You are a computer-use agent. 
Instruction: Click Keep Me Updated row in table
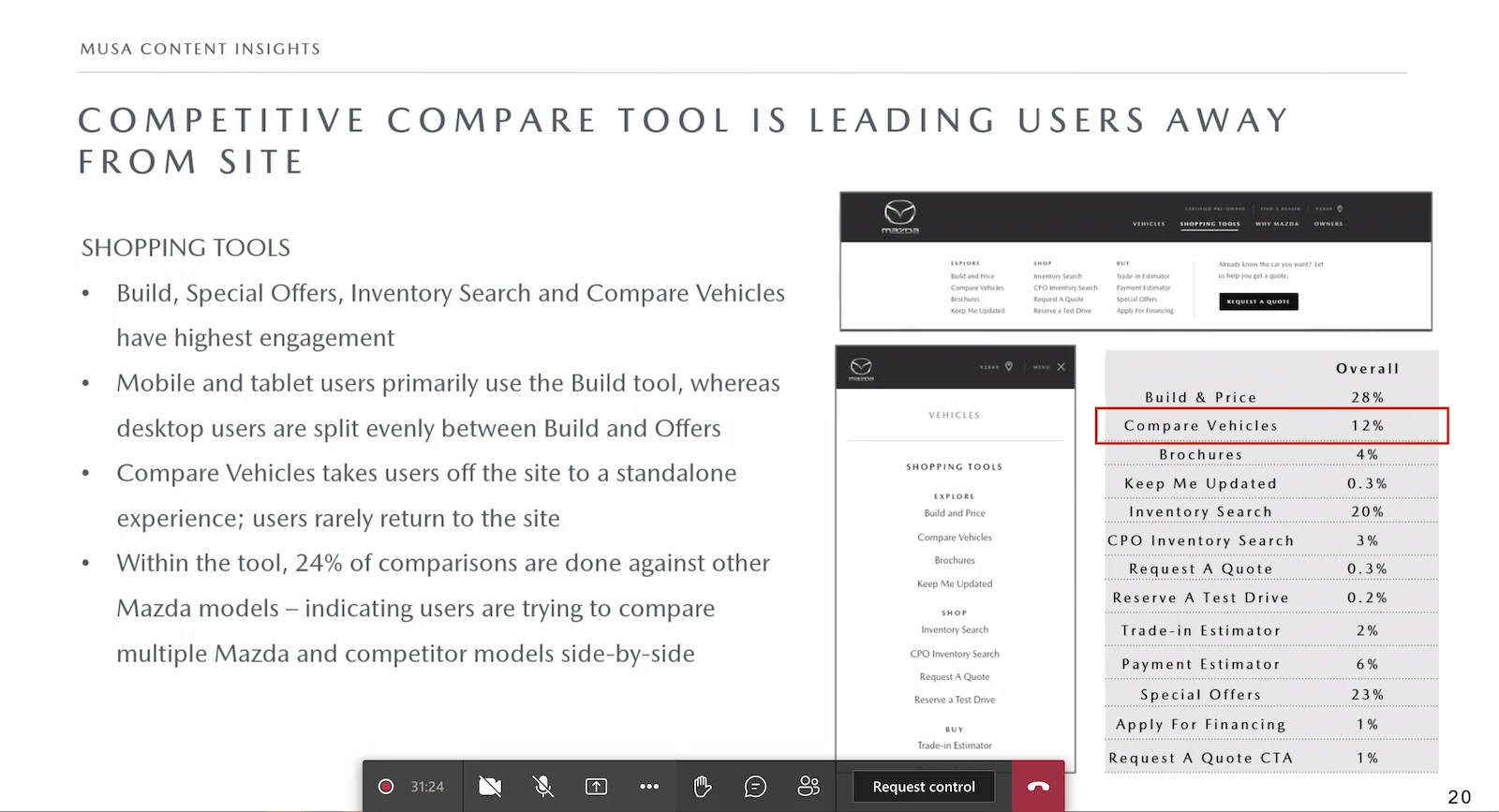[x=1271, y=483]
